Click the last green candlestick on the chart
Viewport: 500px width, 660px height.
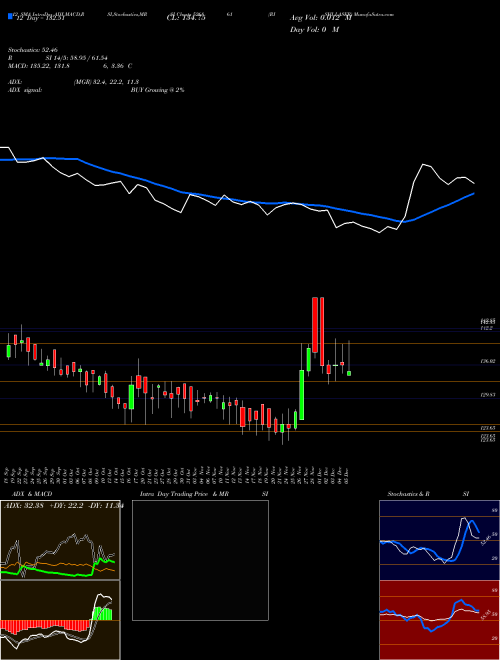coord(349,373)
